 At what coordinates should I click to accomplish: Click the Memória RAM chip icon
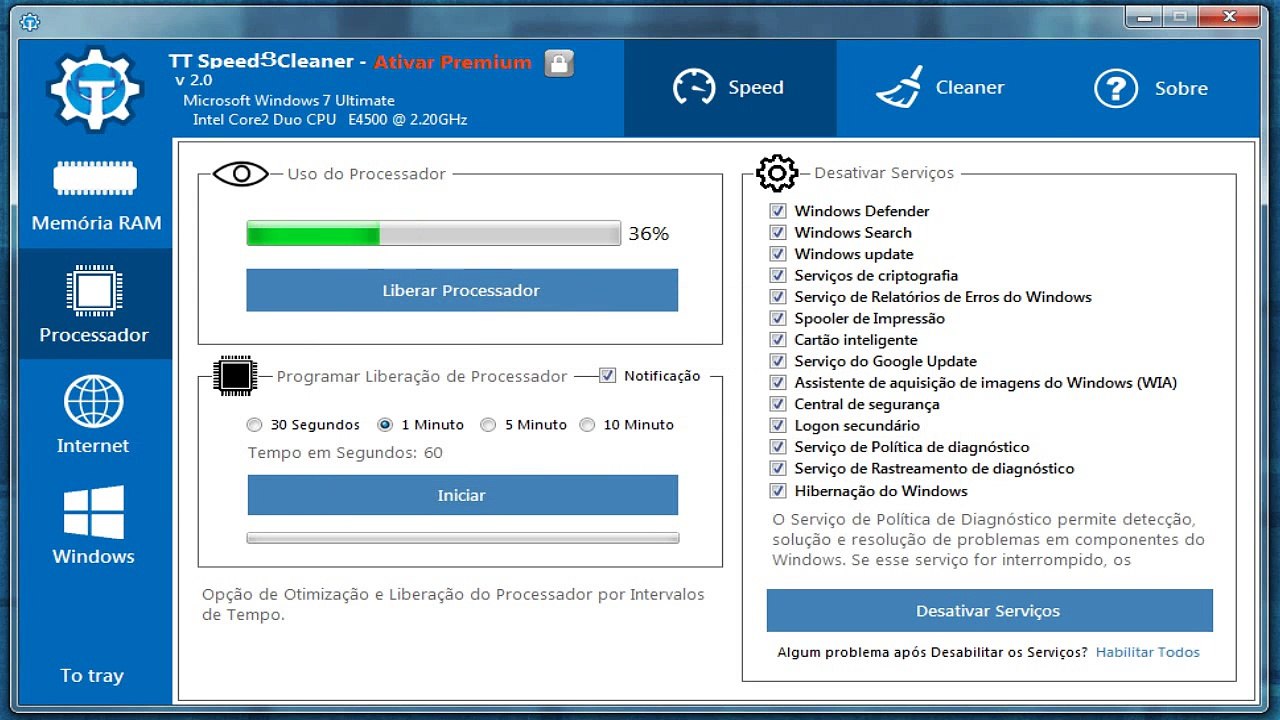95,179
